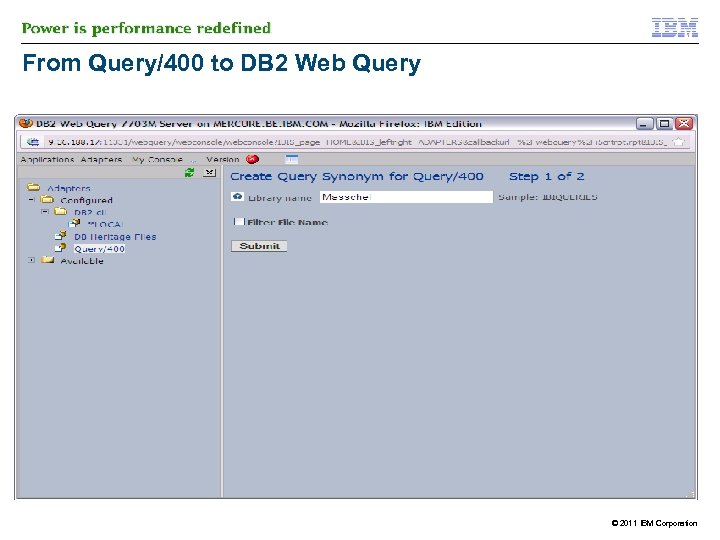Bookmark the page with the star icon
The image size is (720, 540).
[679, 142]
